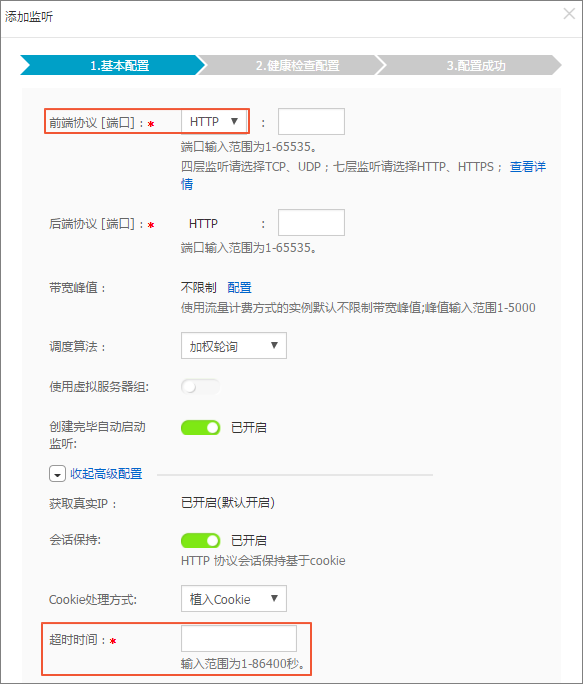Click the collapse arrow icon beside 收起高级配置

point(57,474)
